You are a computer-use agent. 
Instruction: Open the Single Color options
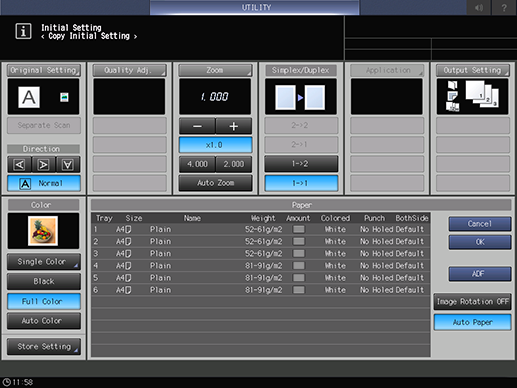tap(44, 262)
